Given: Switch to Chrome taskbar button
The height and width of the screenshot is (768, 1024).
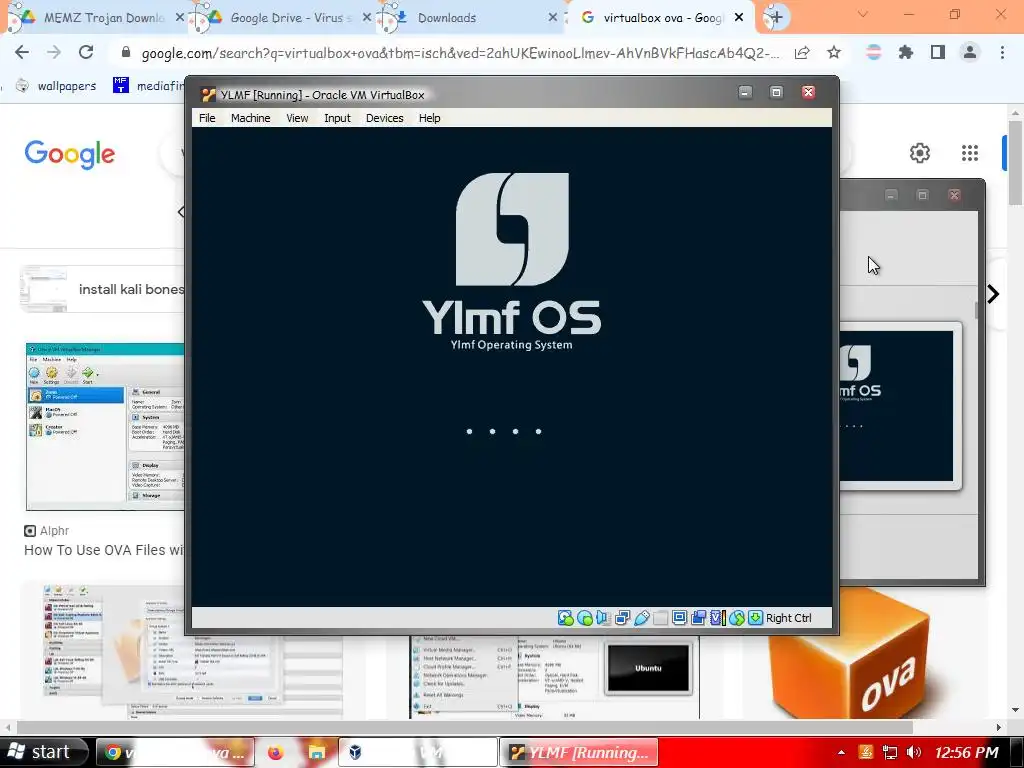Looking at the screenshot, I should pyautogui.click(x=175, y=752).
